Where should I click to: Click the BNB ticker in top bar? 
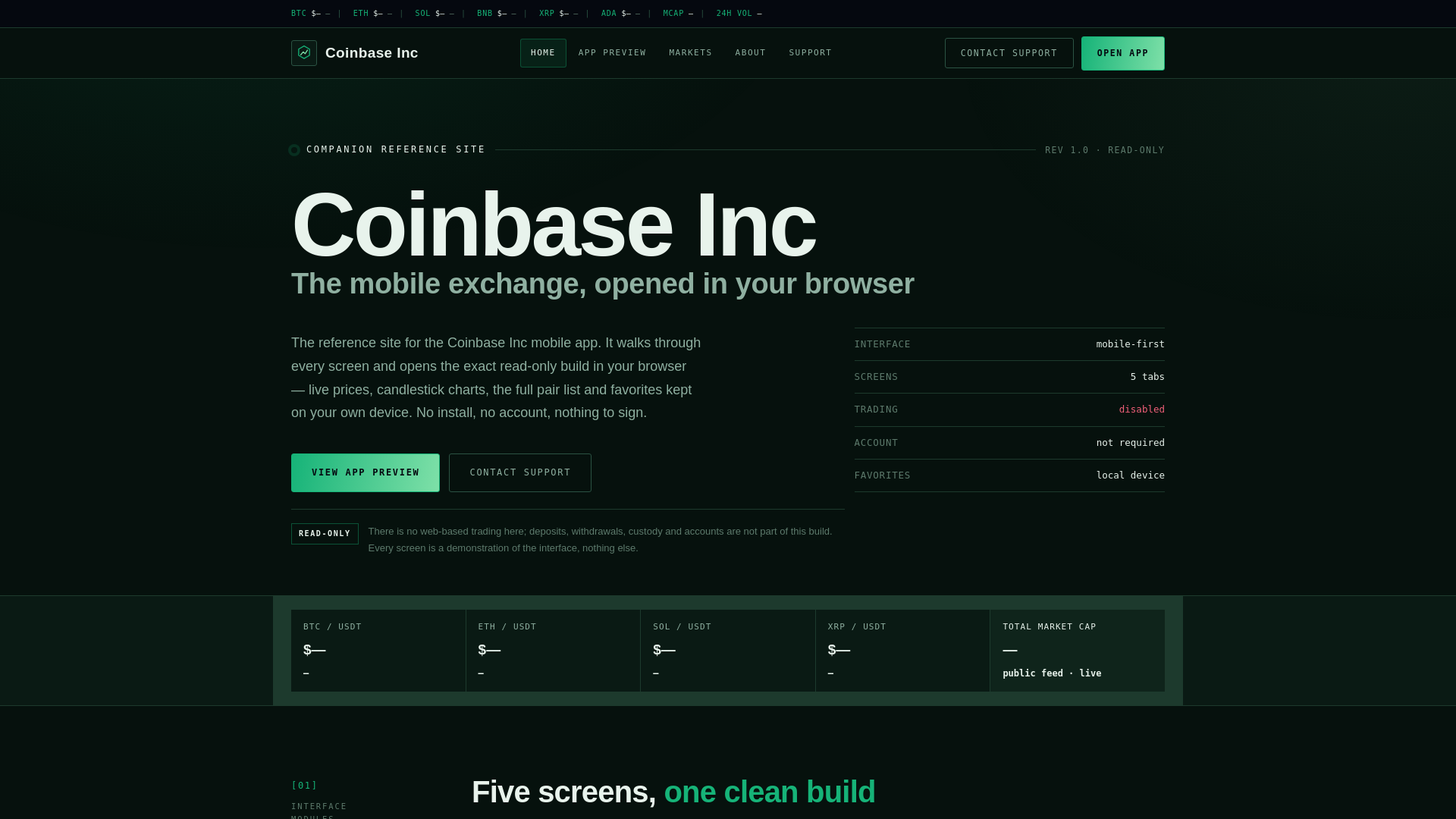(x=497, y=14)
